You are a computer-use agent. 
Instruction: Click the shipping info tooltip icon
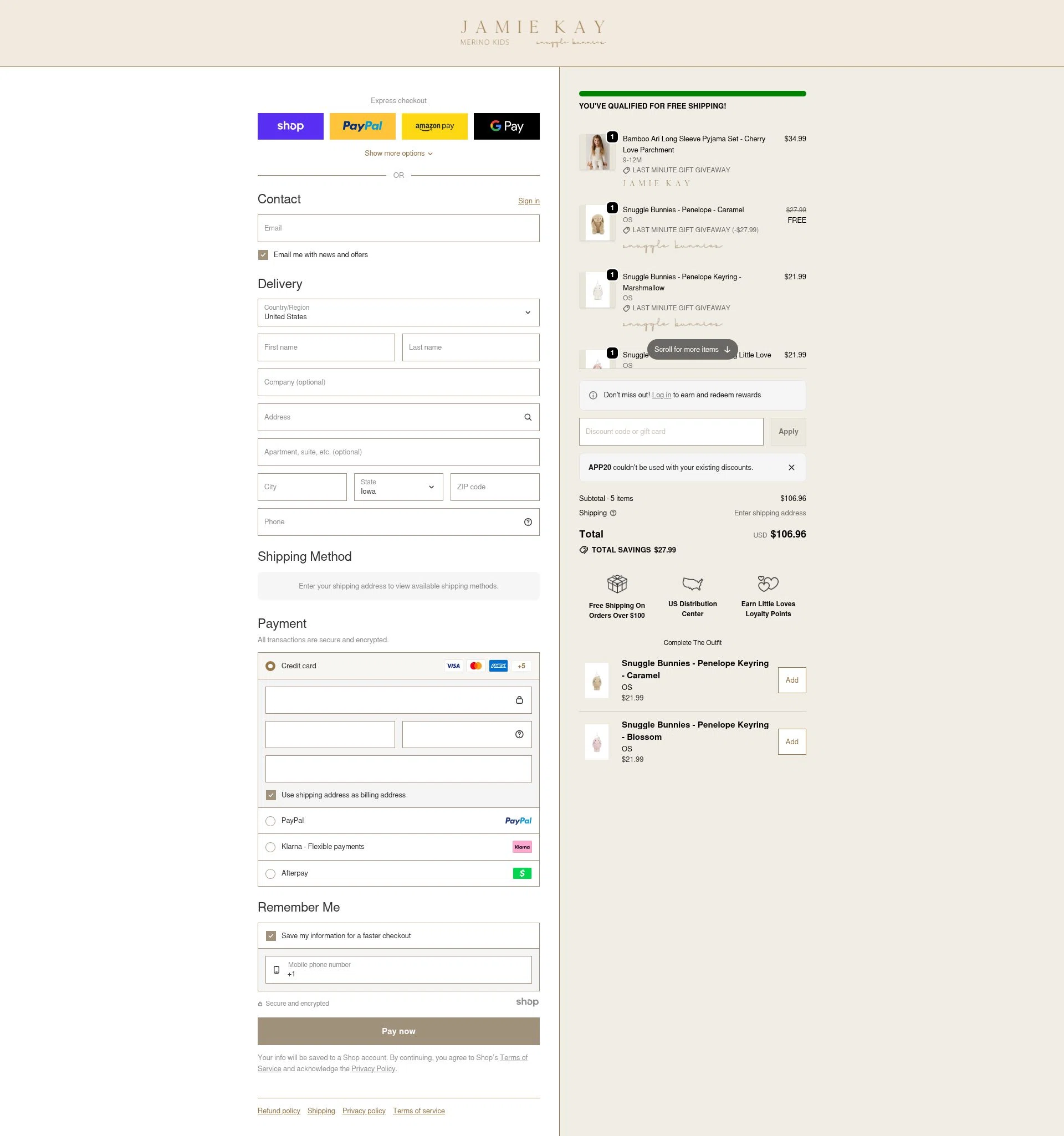[613, 513]
